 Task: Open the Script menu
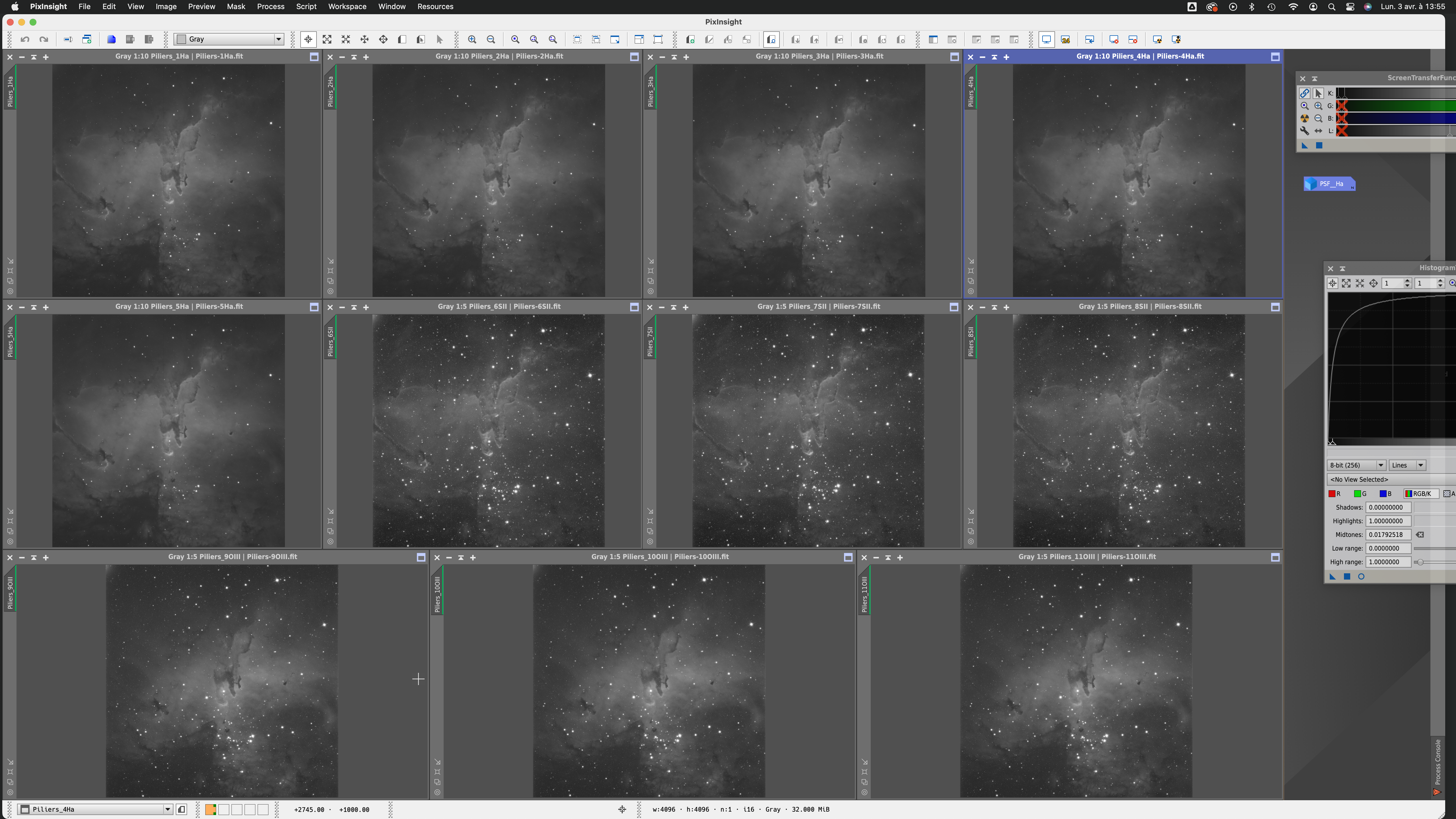tap(306, 7)
